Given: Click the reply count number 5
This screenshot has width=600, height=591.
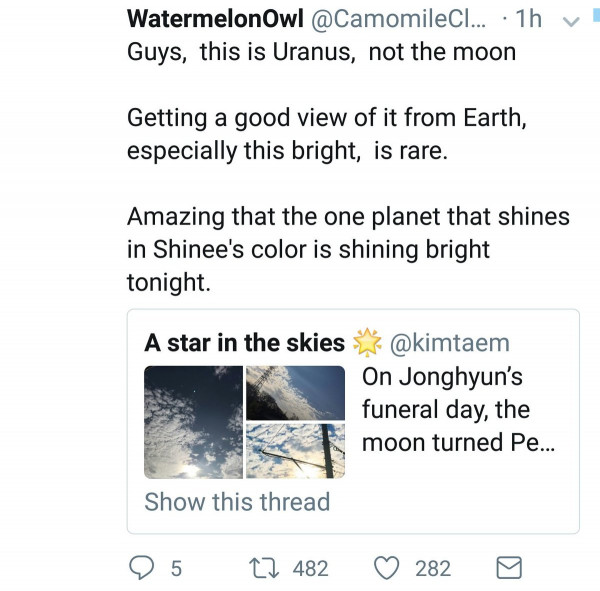Looking at the screenshot, I should point(176,568).
